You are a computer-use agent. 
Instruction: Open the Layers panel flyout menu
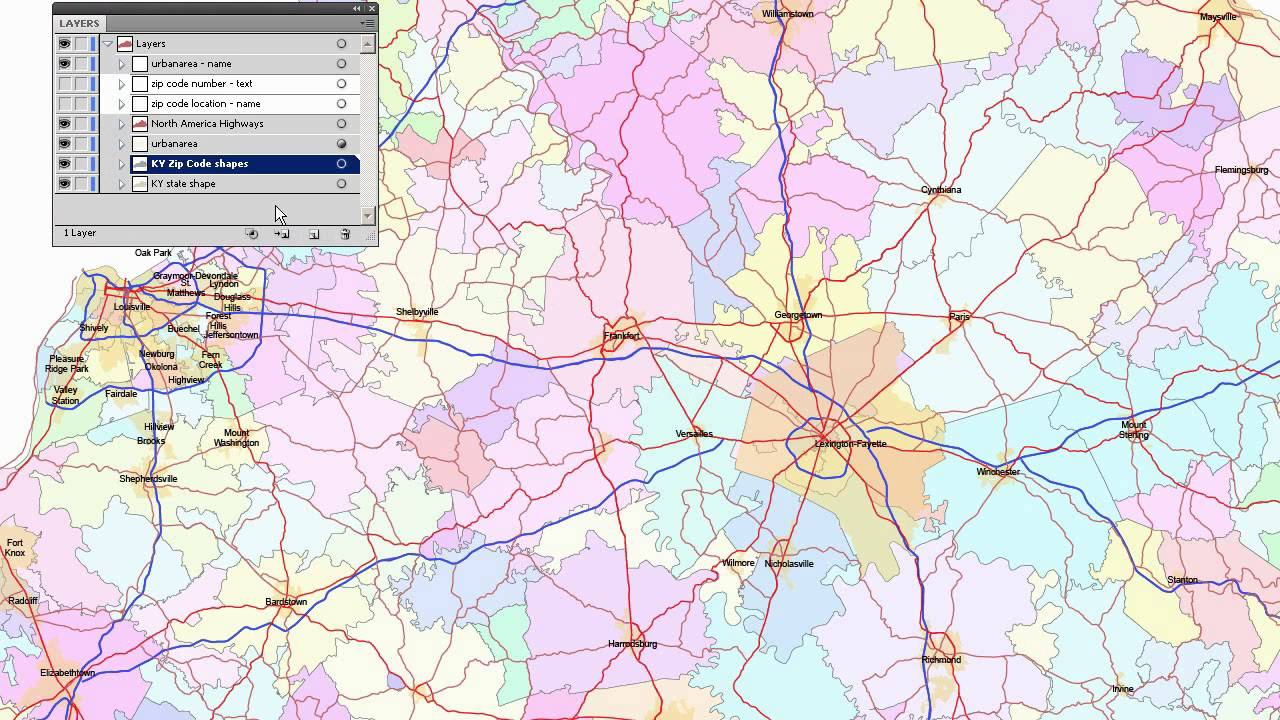pyautogui.click(x=368, y=23)
